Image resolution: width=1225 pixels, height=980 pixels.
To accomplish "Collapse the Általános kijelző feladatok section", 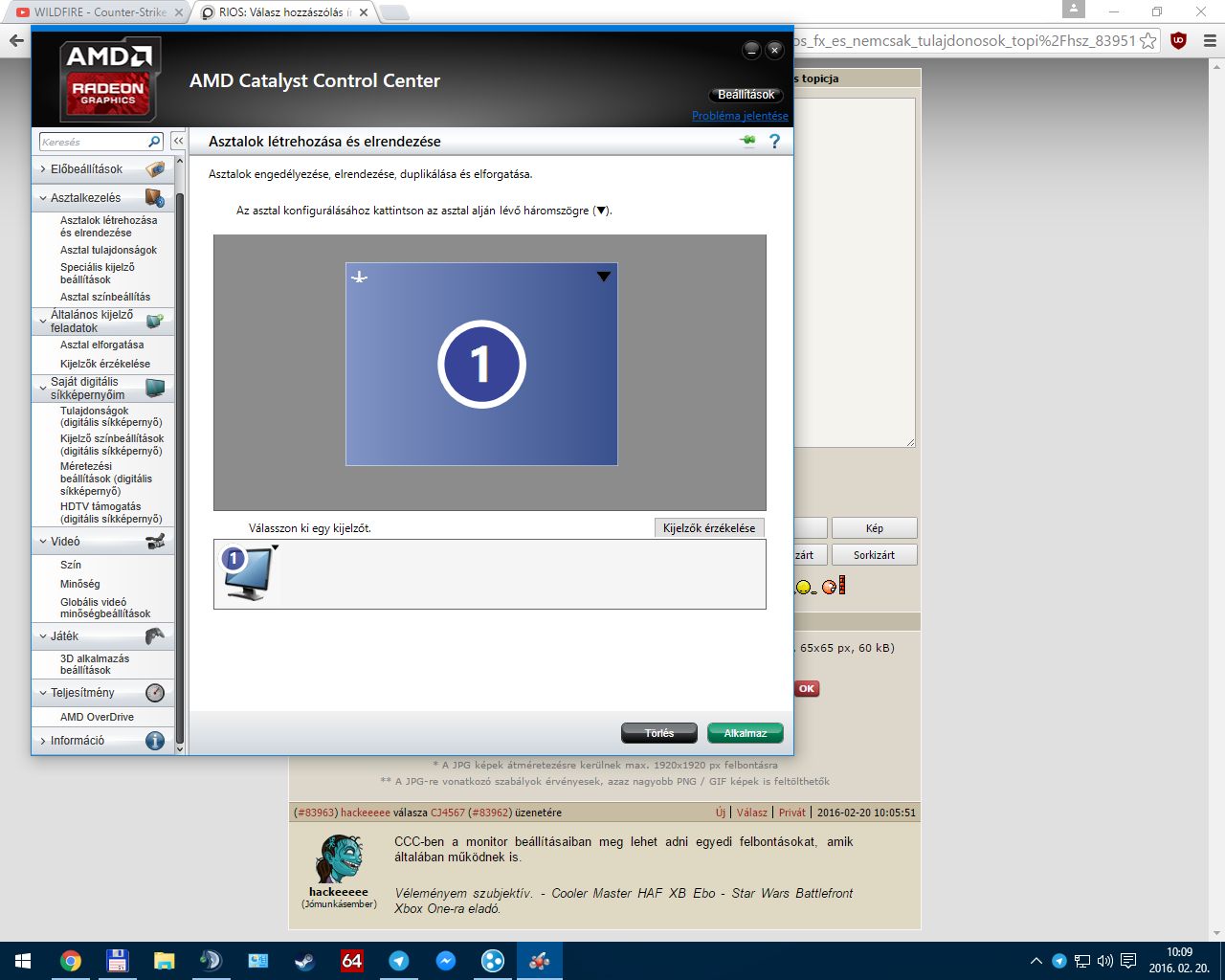I will (x=43, y=321).
